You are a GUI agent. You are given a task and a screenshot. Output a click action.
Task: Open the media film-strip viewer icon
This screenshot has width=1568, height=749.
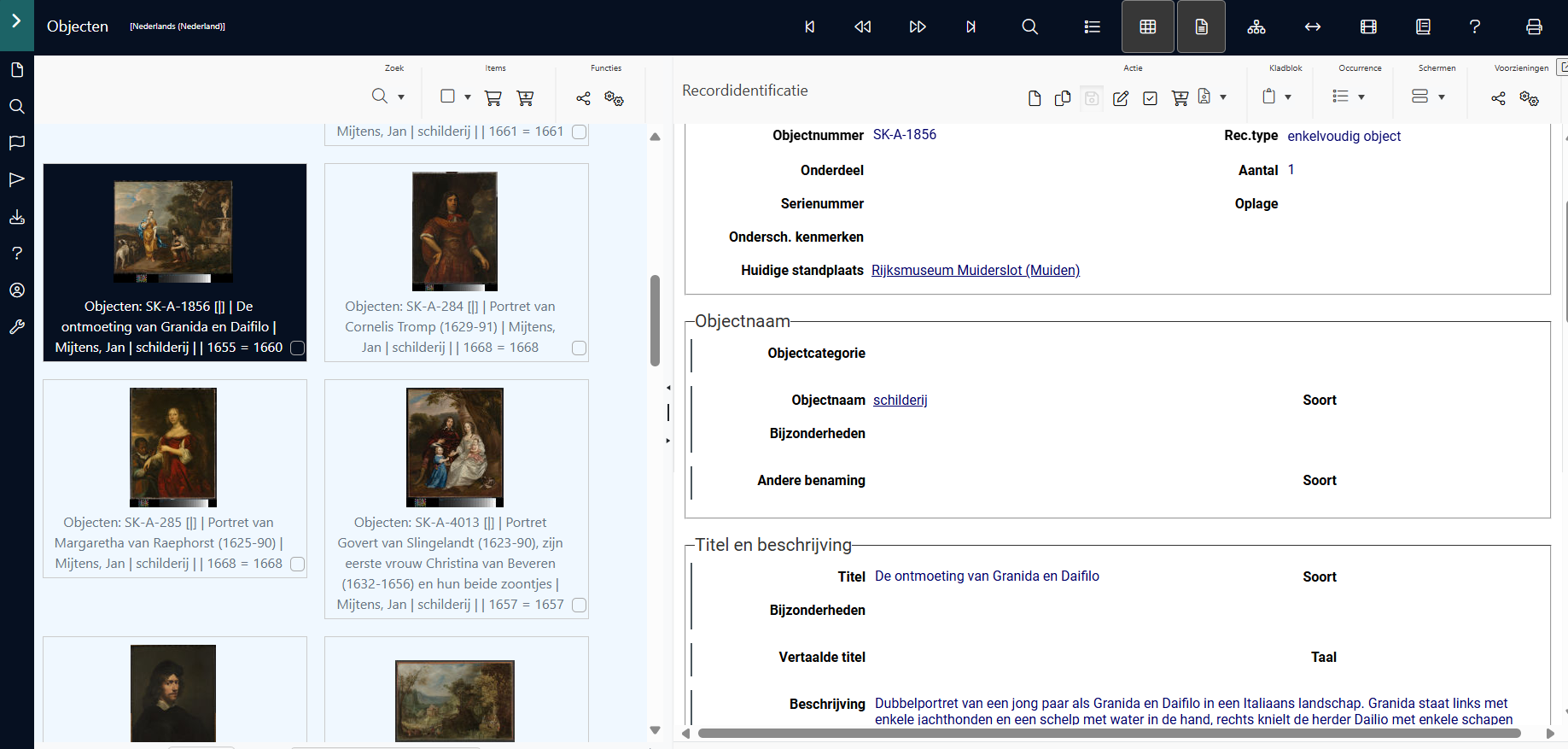1368,26
